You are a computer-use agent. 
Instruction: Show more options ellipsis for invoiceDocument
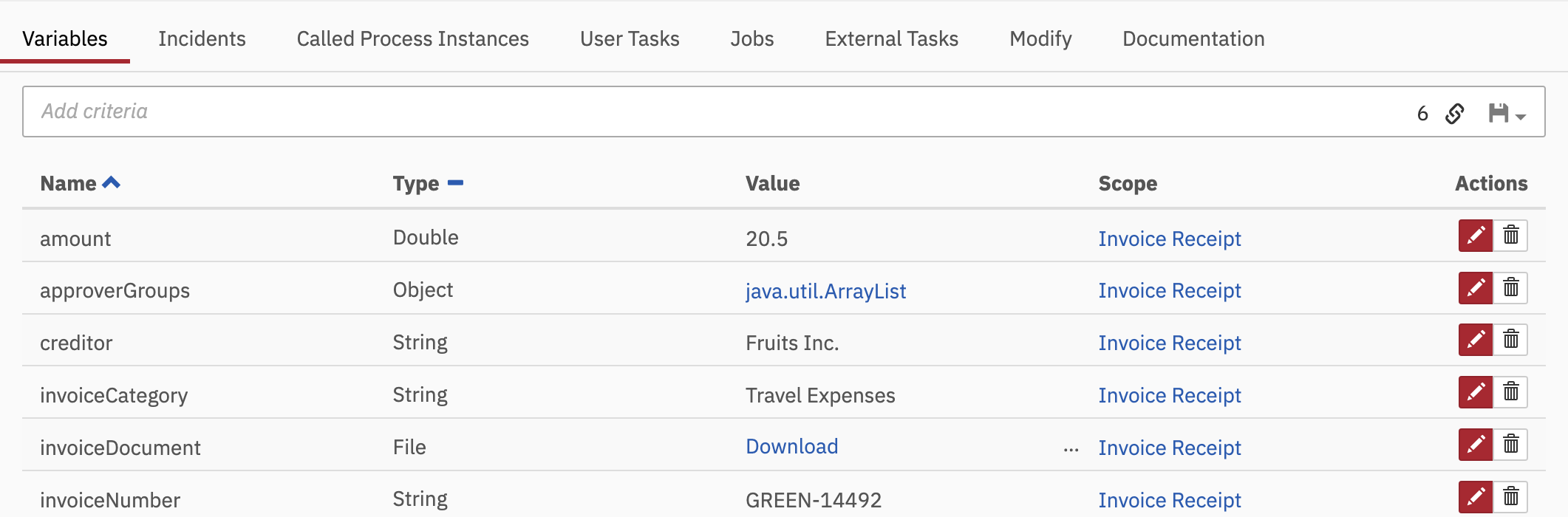point(1071,449)
